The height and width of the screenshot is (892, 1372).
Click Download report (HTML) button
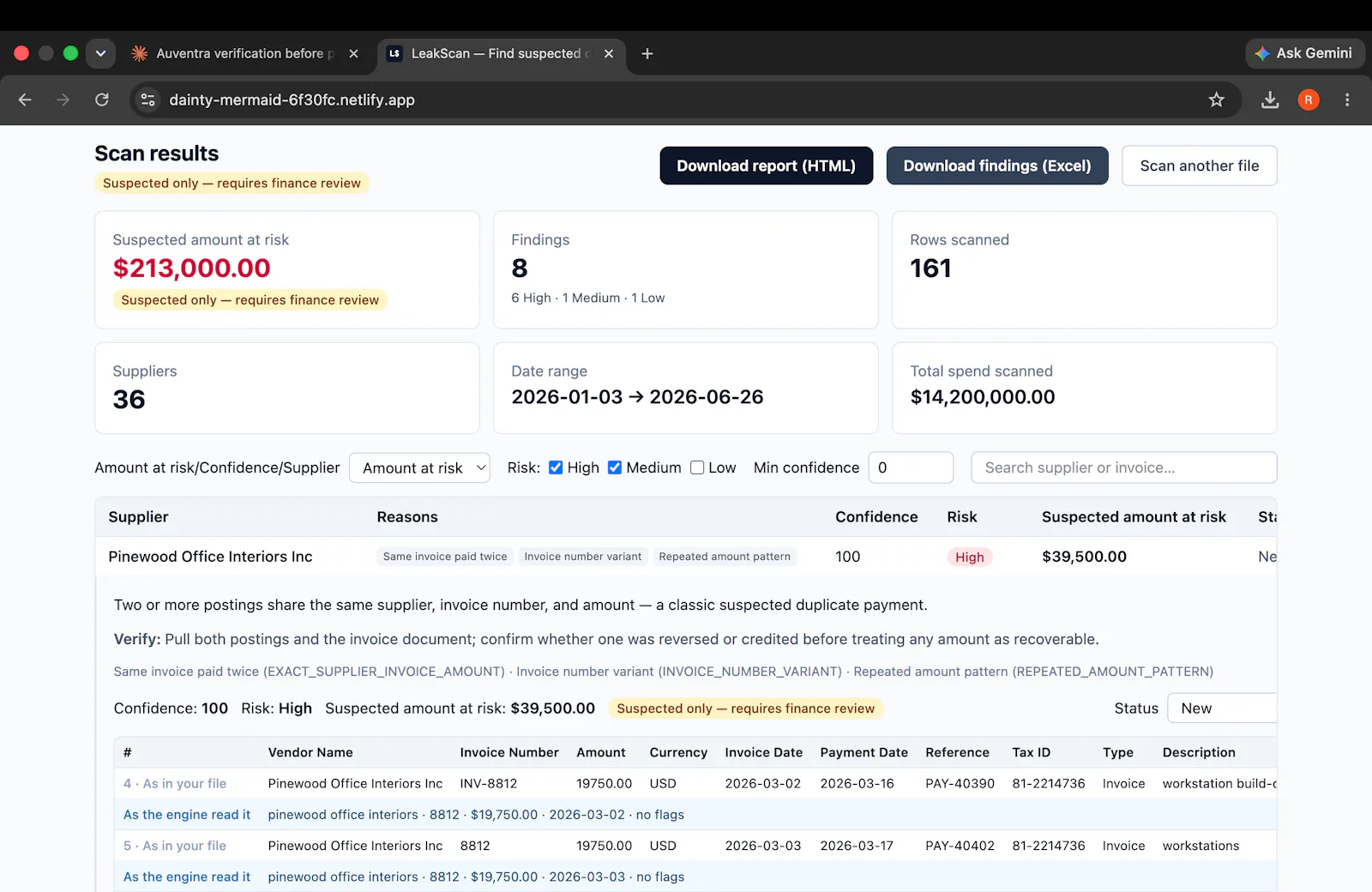[x=767, y=166]
